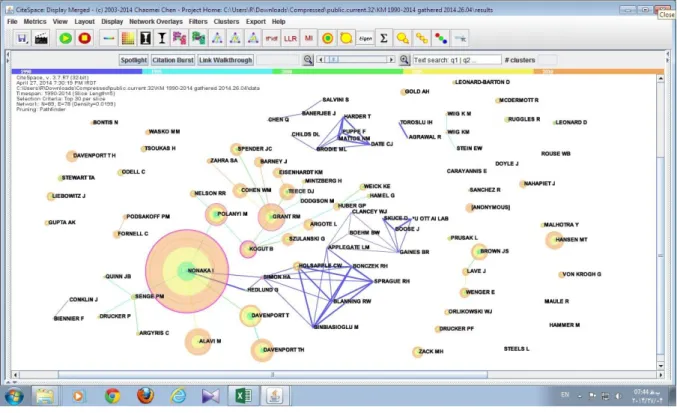The width and height of the screenshot is (677, 413).
Task: Open the File menu
Action: (x=12, y=22)
